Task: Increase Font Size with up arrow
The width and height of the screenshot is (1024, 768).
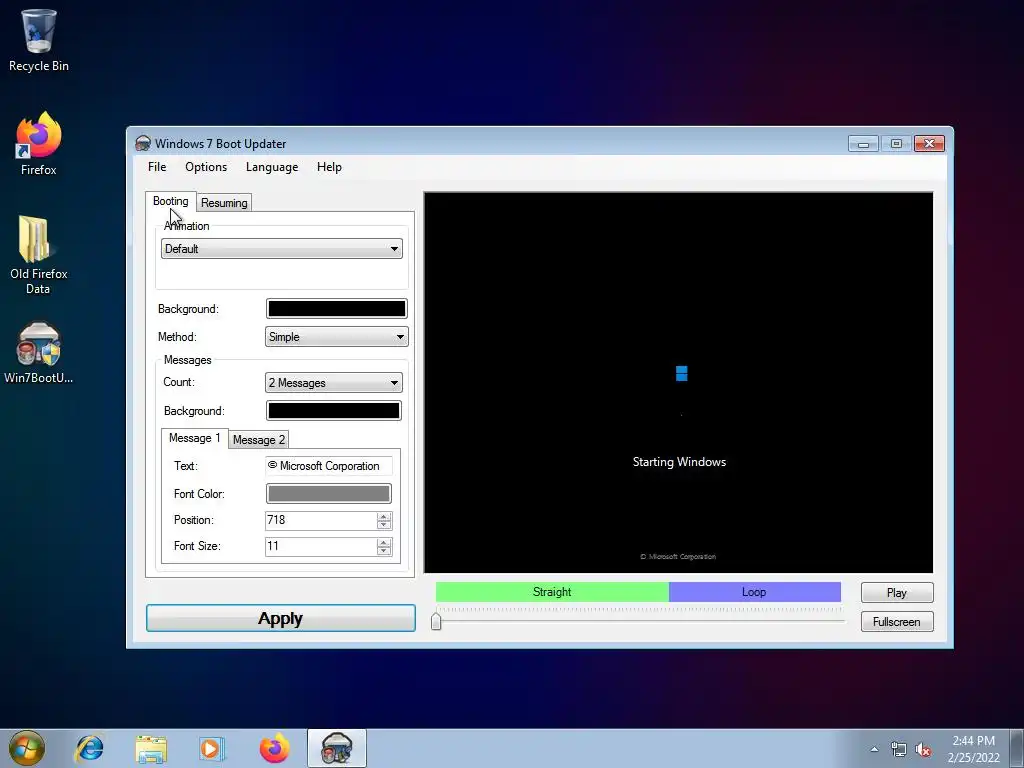Action: [384, 542]
